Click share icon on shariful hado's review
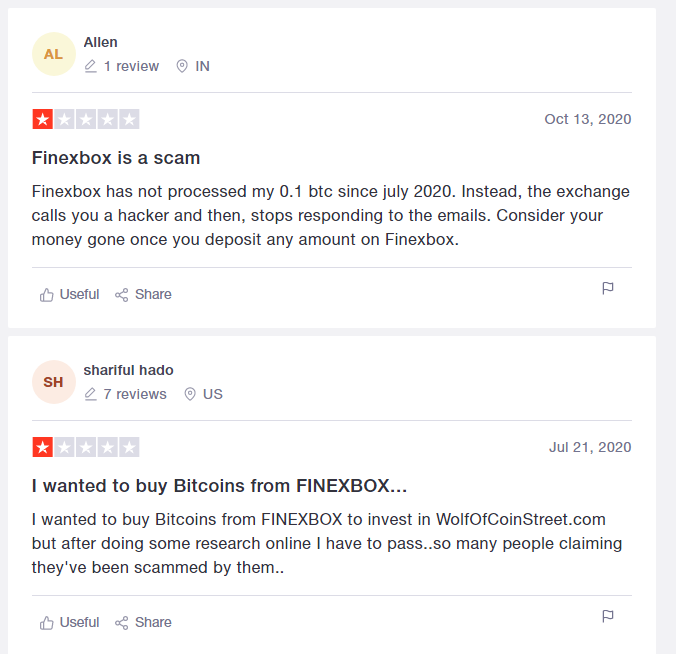 [122, 623]
